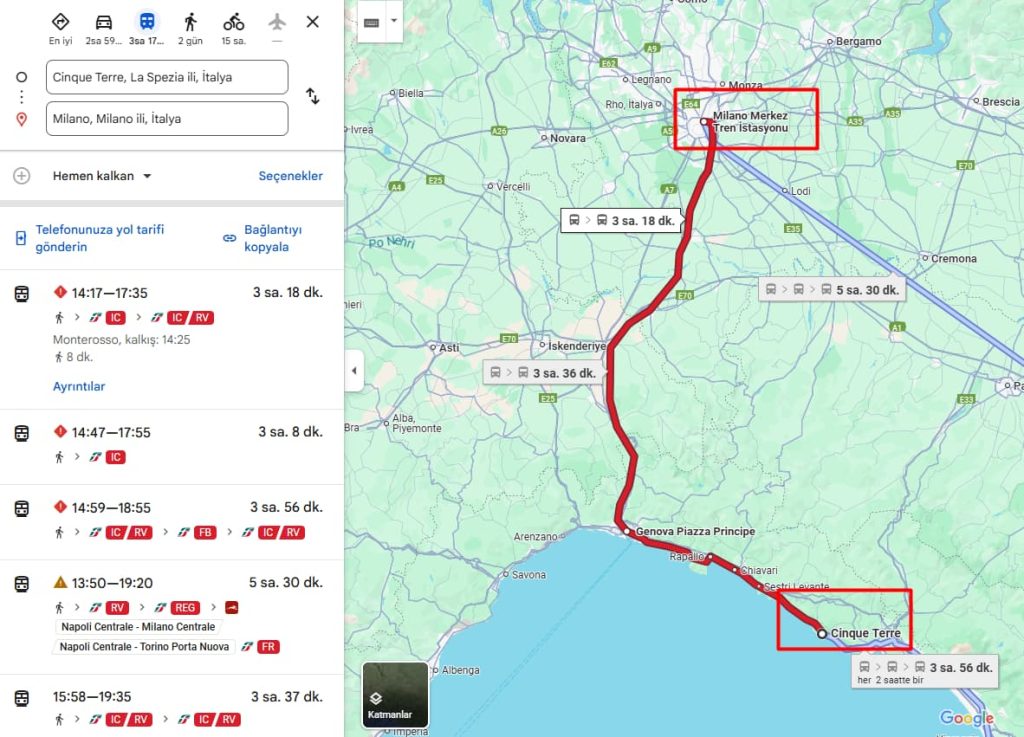1024x737 pixels.
Task: Close the directions panel with X
Action: (x=312, y=22)
